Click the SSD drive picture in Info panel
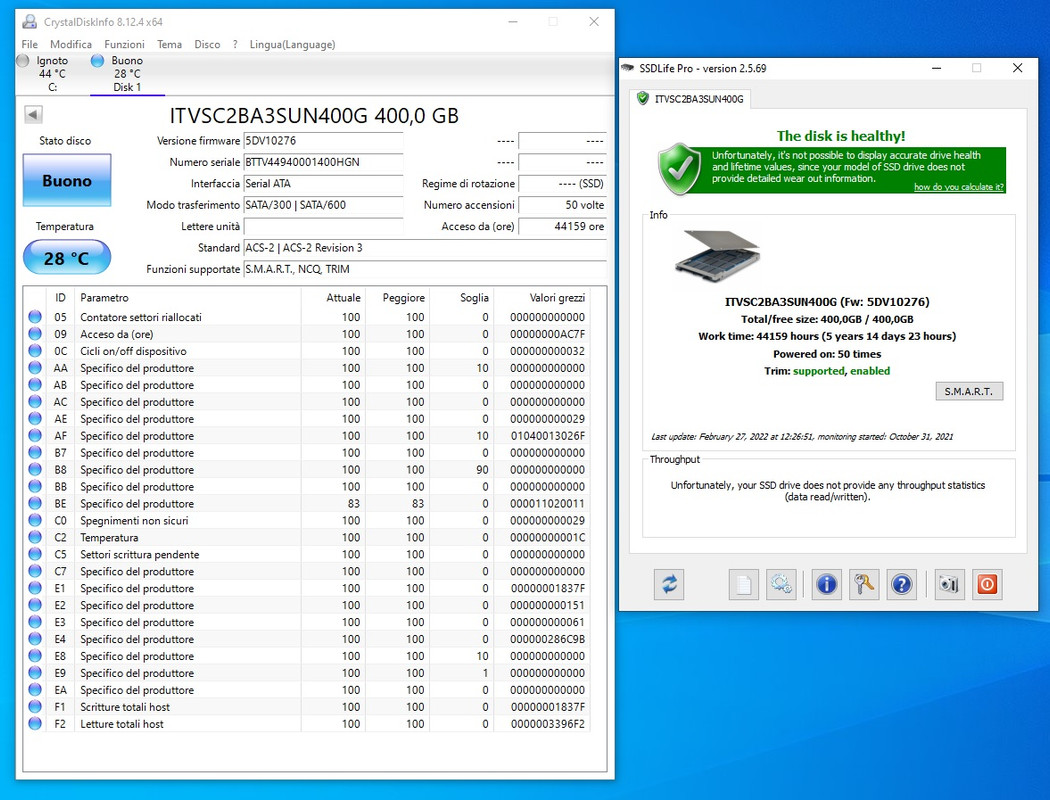 pyautogui.click(x=717, y=255)
